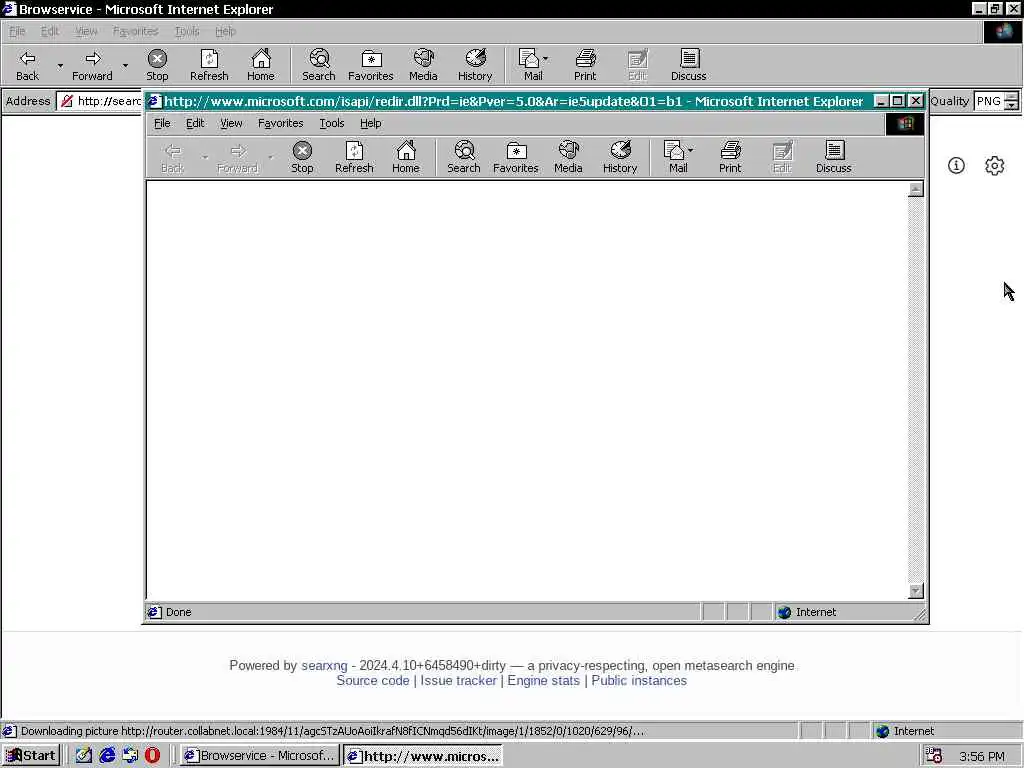Viewport: 1024px width, 768px height.
Task: Click scroll down arrow in the front window
Action: click(916, 590)
